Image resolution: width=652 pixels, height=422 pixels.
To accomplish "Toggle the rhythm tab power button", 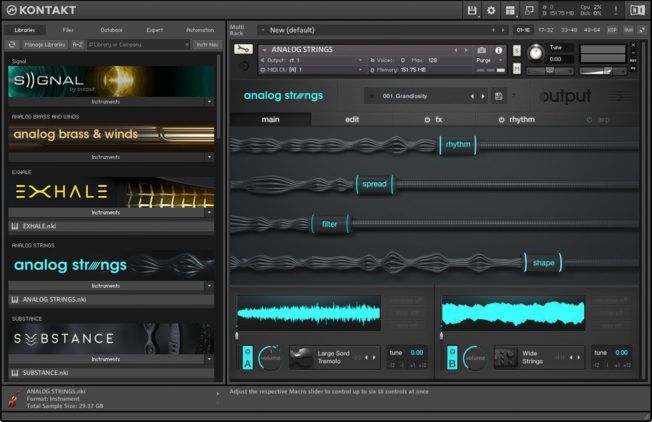I will point(501,120).
